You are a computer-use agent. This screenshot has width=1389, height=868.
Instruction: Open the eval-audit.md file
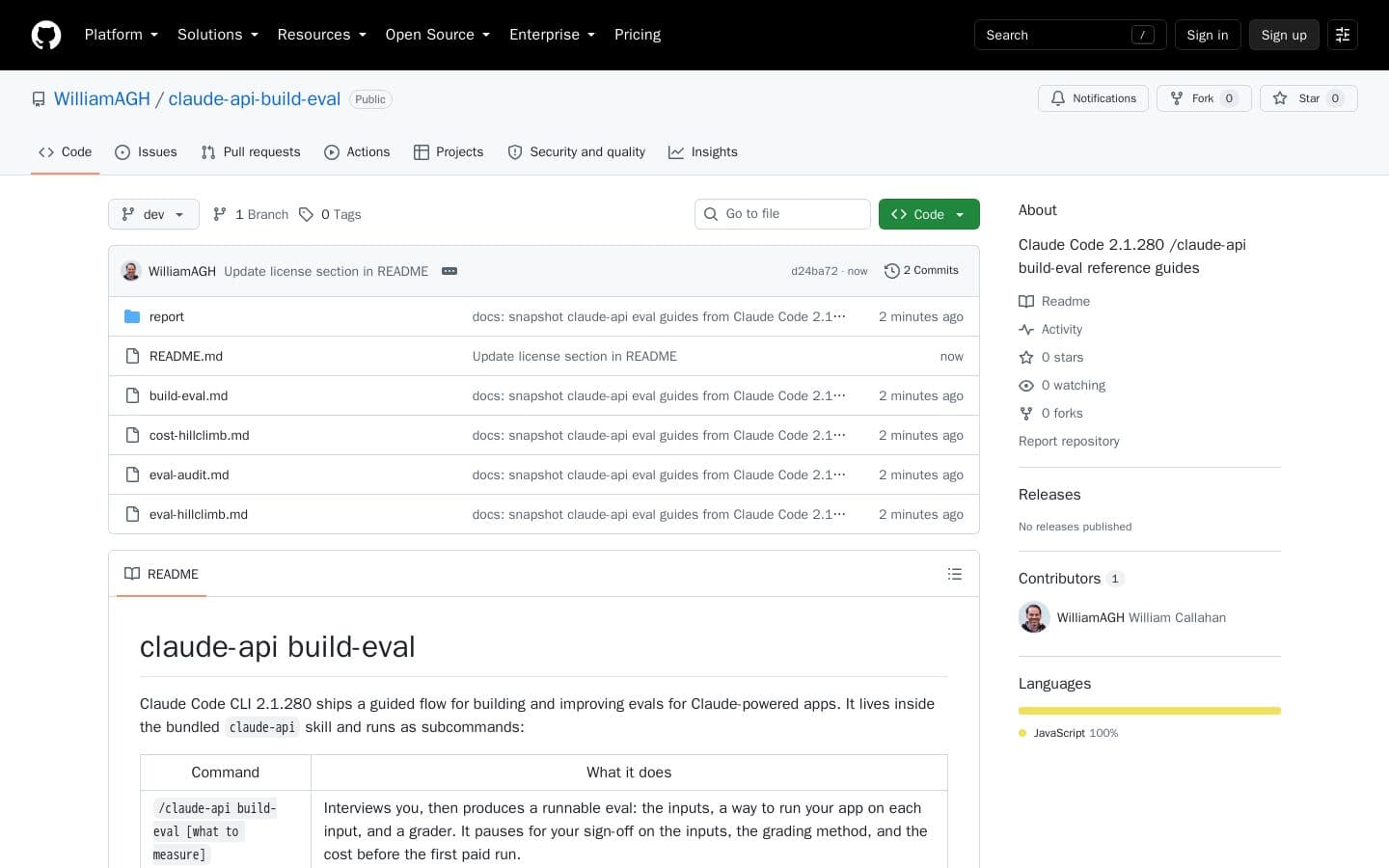pos(189,475)
